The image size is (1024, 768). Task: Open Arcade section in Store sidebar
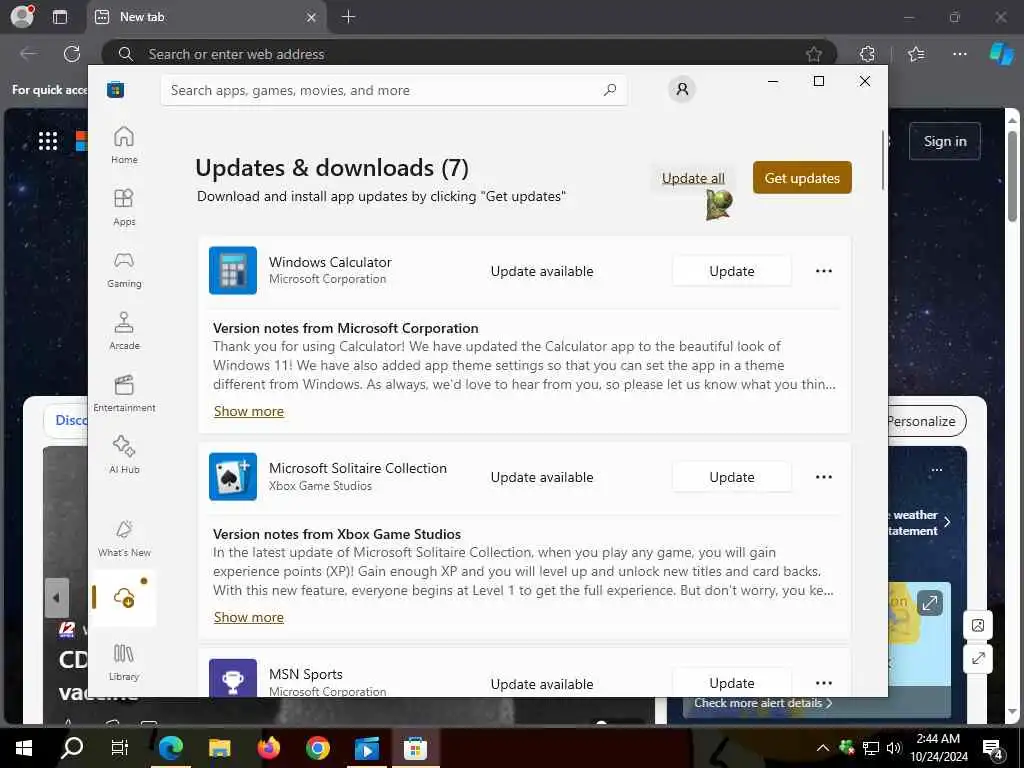click(x=124, y=331)
